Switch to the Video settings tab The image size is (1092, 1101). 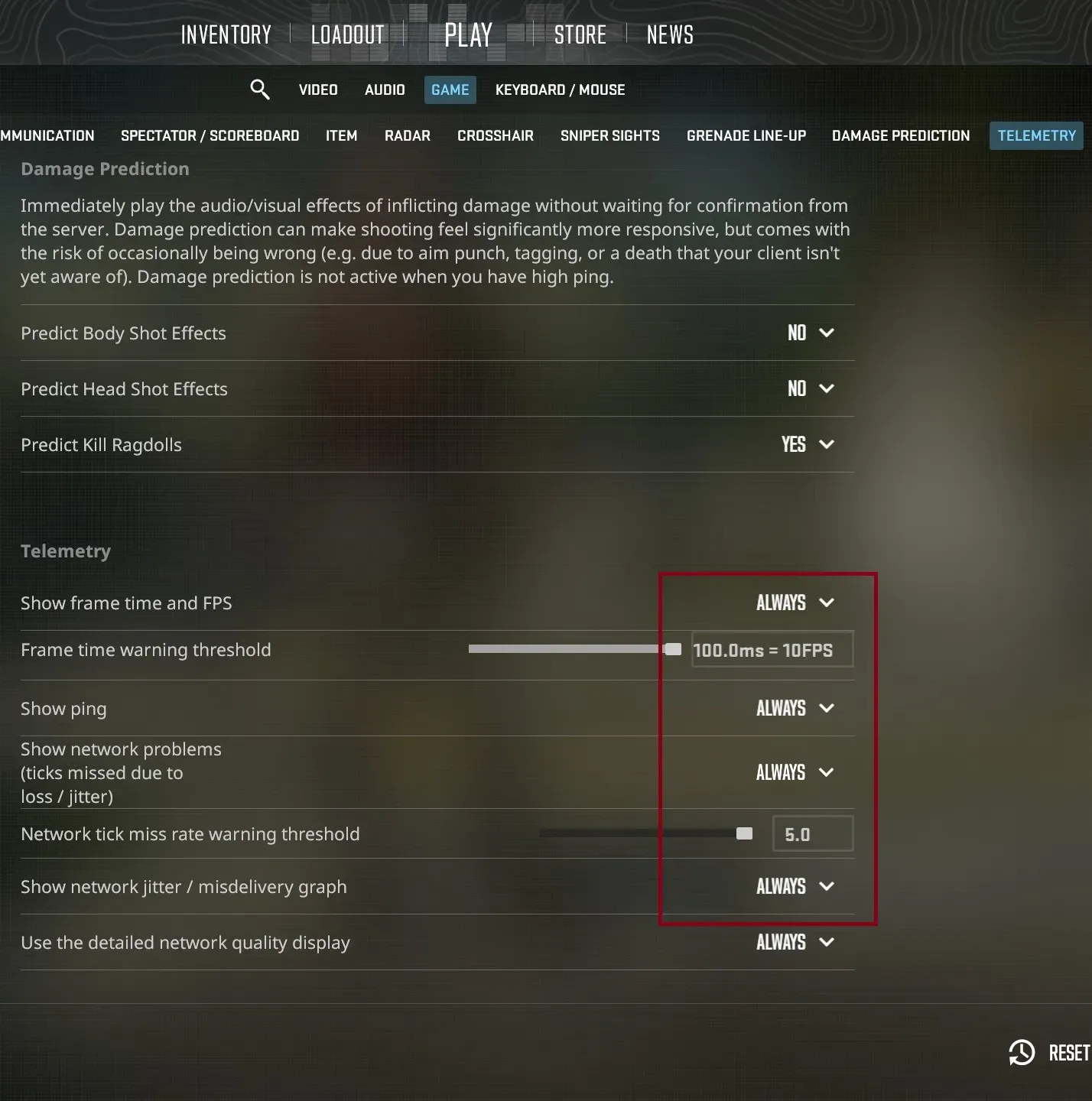click(318, 89)
